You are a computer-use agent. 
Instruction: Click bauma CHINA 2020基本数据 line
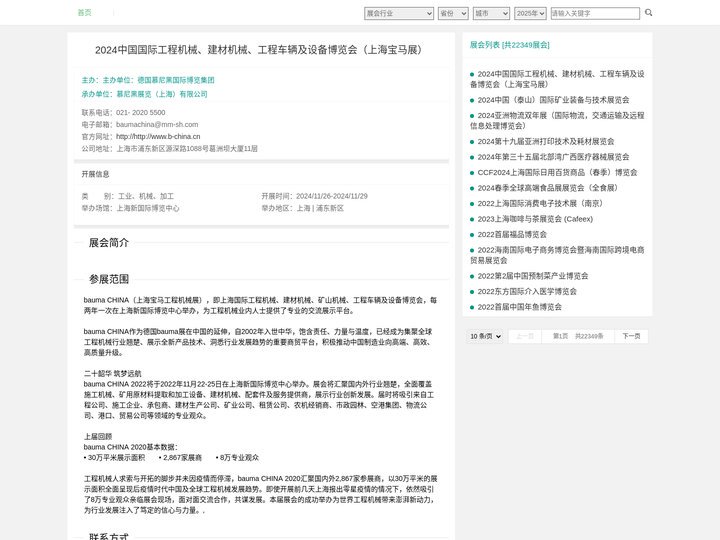[x=131, y=447]
